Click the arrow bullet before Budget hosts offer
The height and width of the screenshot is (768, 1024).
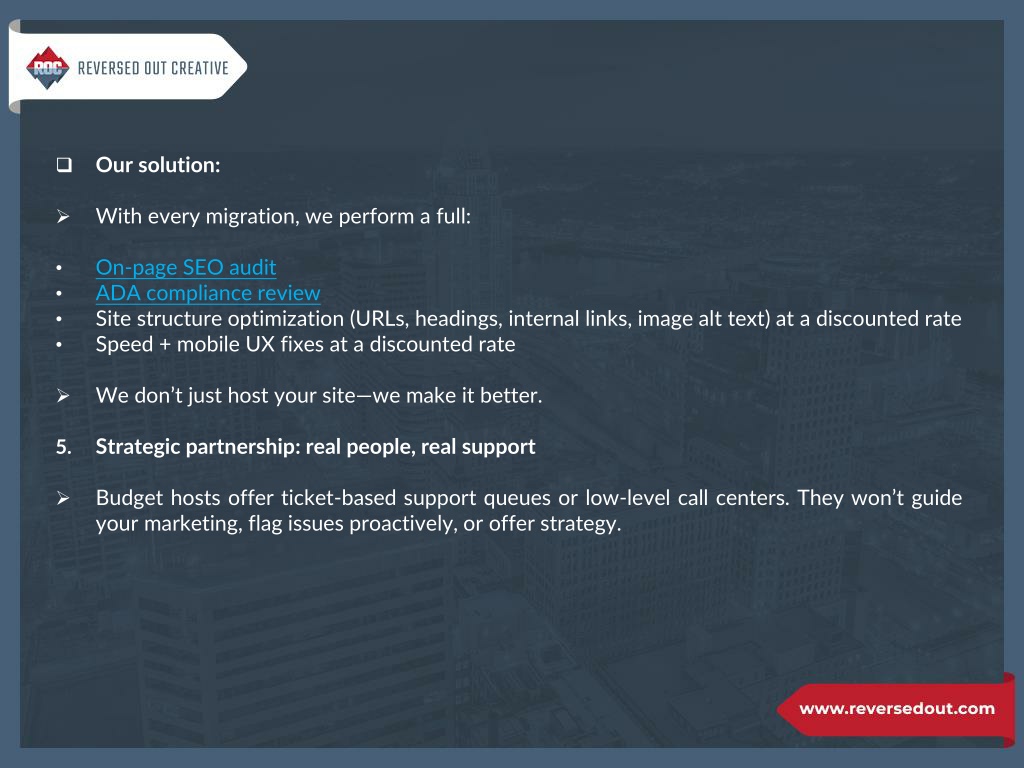click(63, 498)
